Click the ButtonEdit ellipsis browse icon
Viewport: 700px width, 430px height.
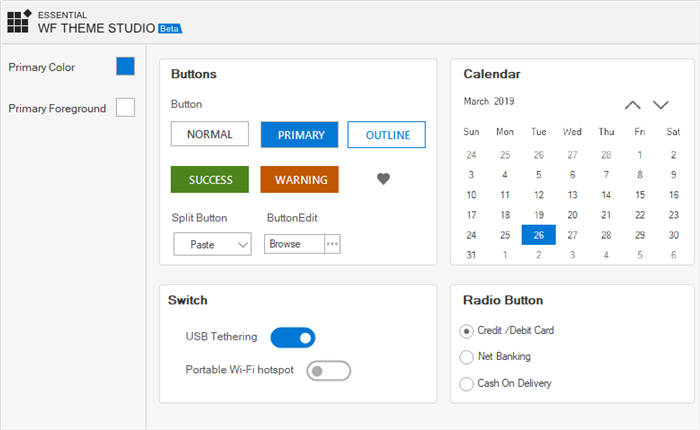click(332, 244)
